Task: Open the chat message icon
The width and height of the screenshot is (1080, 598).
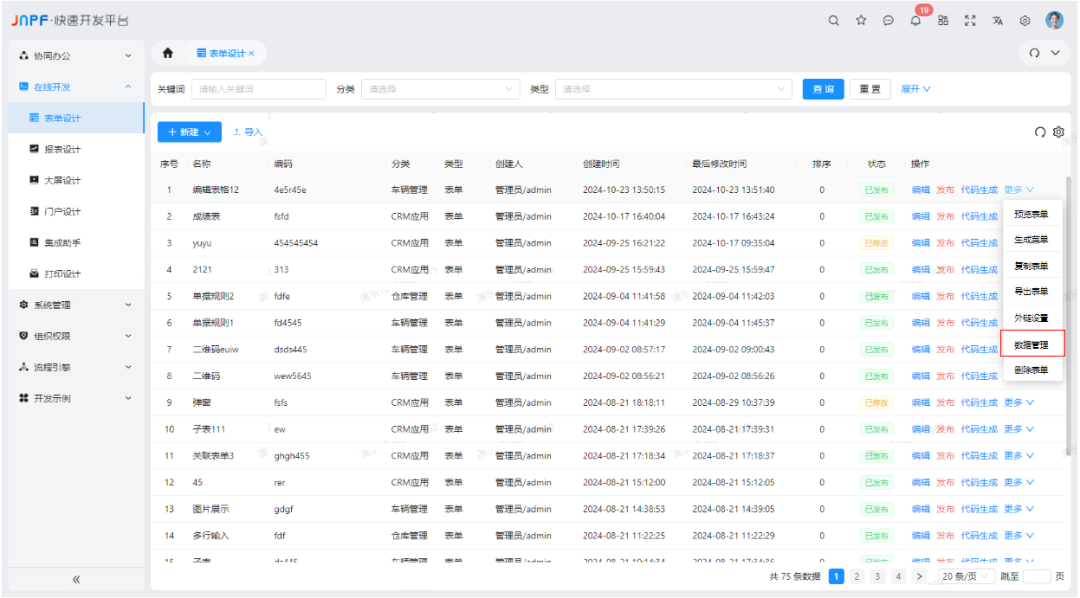Action: (x=889, y=21)
